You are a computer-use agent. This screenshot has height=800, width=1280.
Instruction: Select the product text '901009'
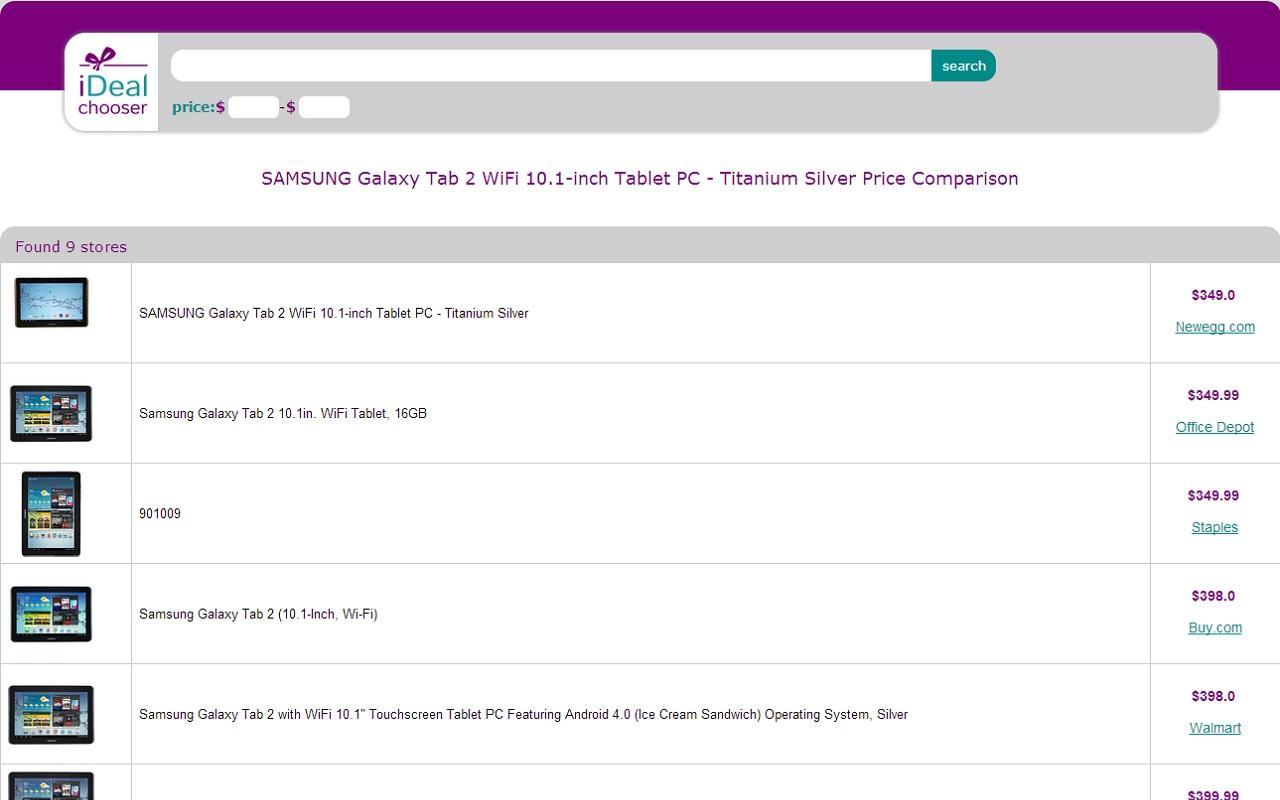[x=160, y=514]
